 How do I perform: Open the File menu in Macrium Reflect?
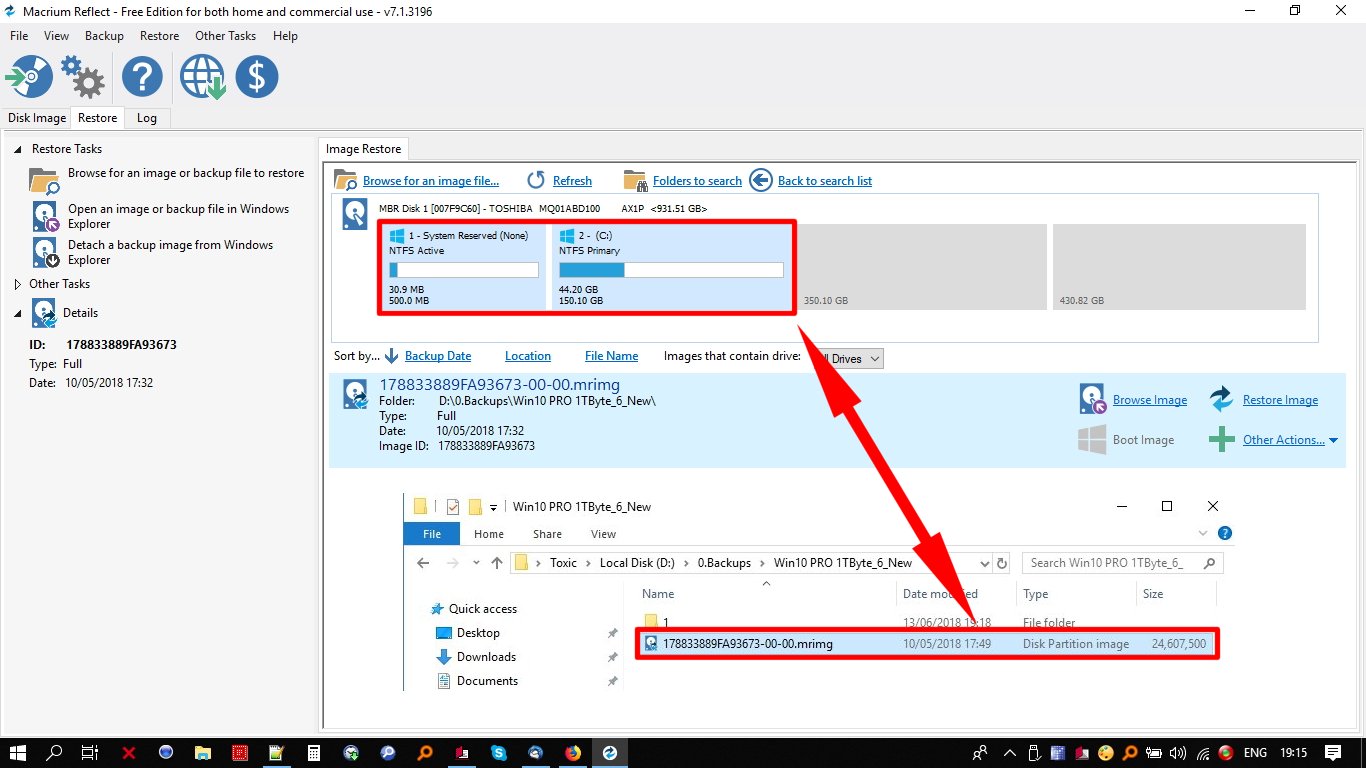point(19,36)
